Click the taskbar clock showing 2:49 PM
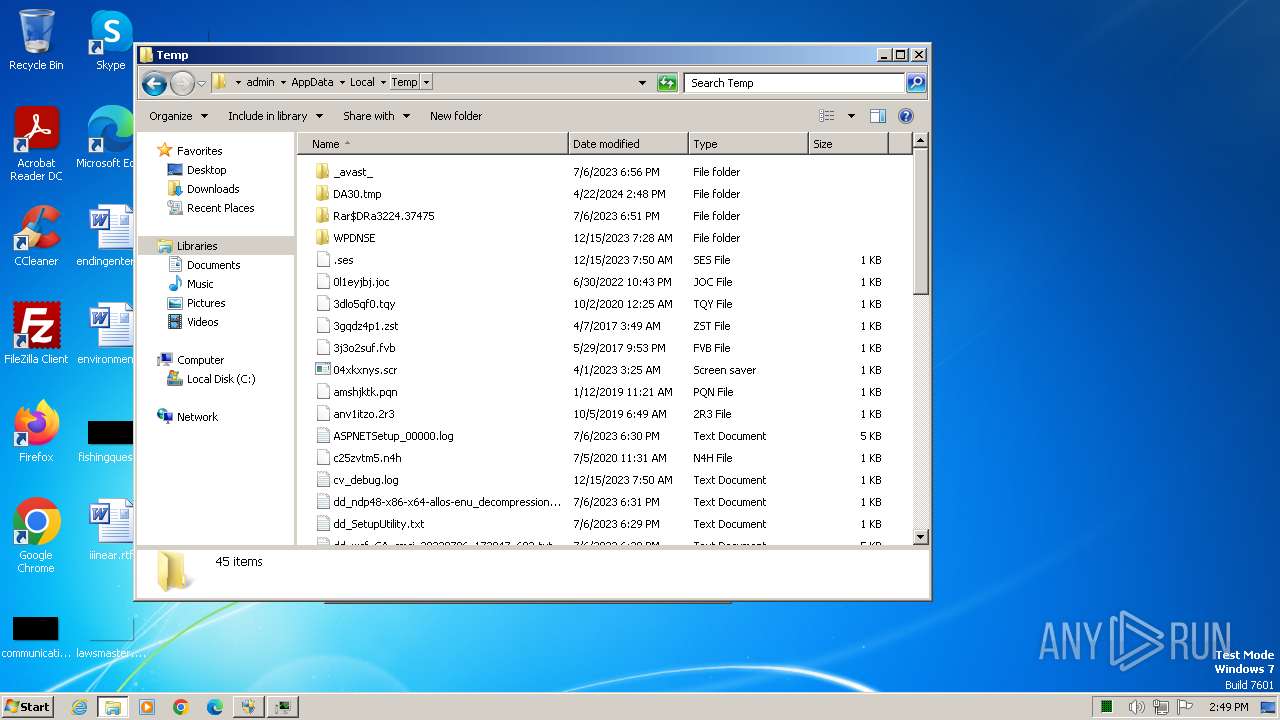1280x720 pixels. click(1228, 707)
